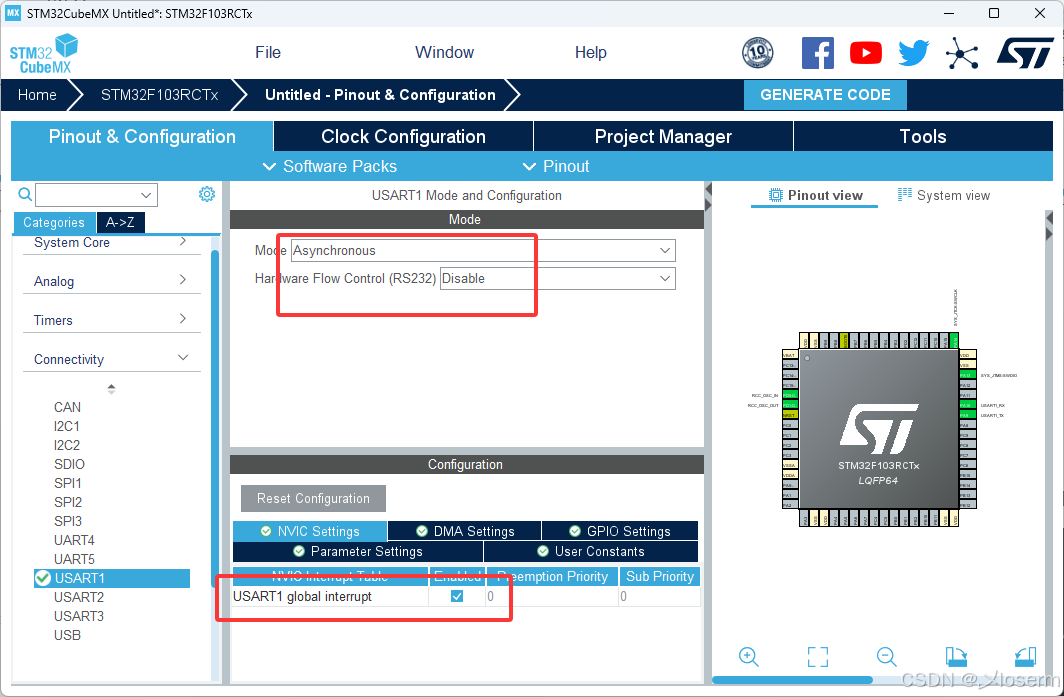The height and width of the screenshot is (697, 1064).
Task: Select I2C1 peripheral
Action: (66, 426)
